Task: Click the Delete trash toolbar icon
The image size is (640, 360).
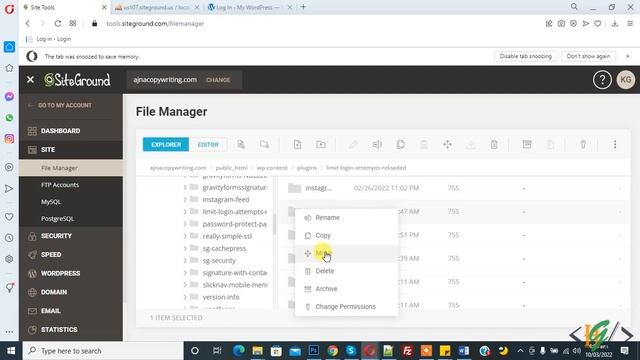Action: [494, 144]
